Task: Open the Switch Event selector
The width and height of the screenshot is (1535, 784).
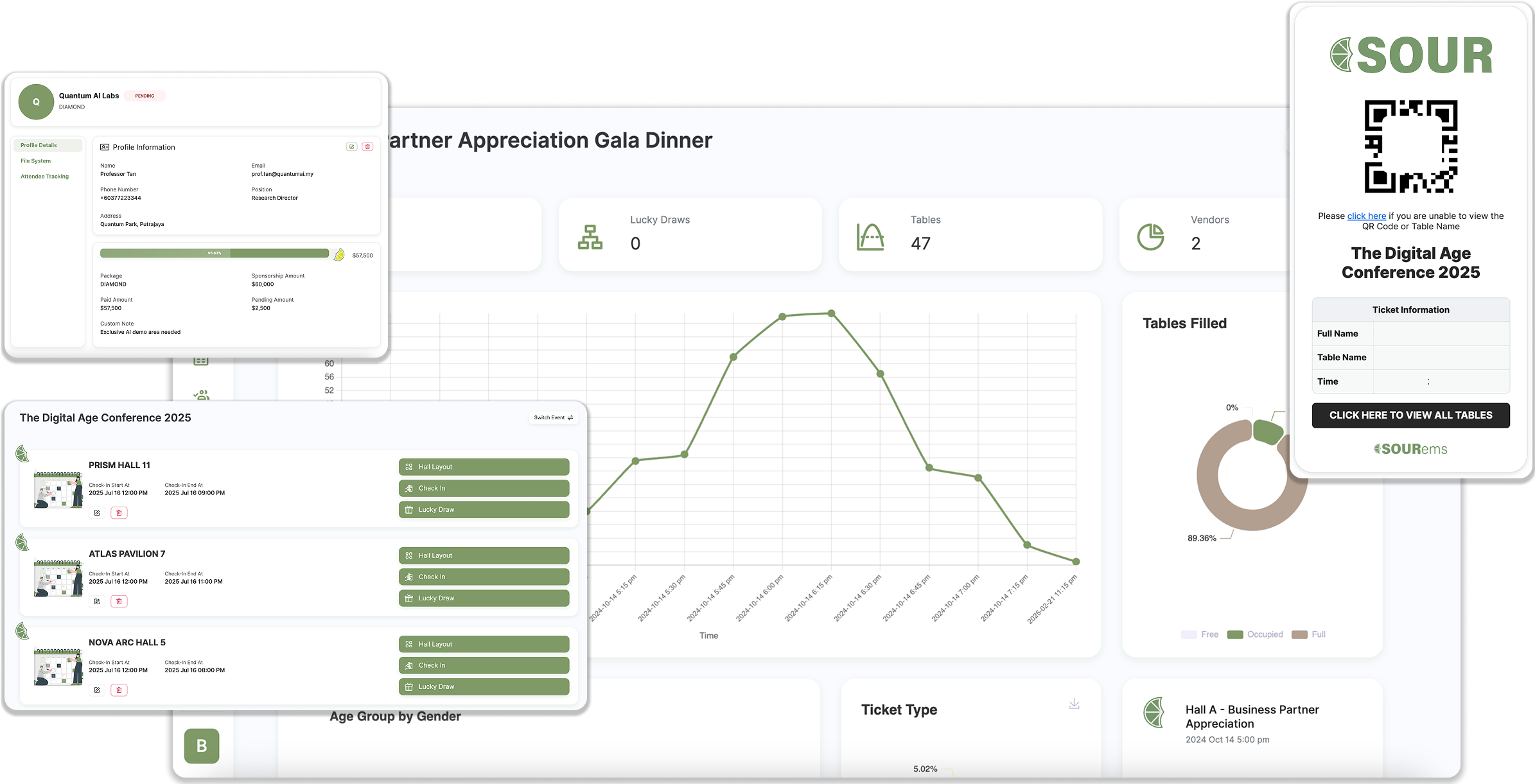Action: point(553,417)
